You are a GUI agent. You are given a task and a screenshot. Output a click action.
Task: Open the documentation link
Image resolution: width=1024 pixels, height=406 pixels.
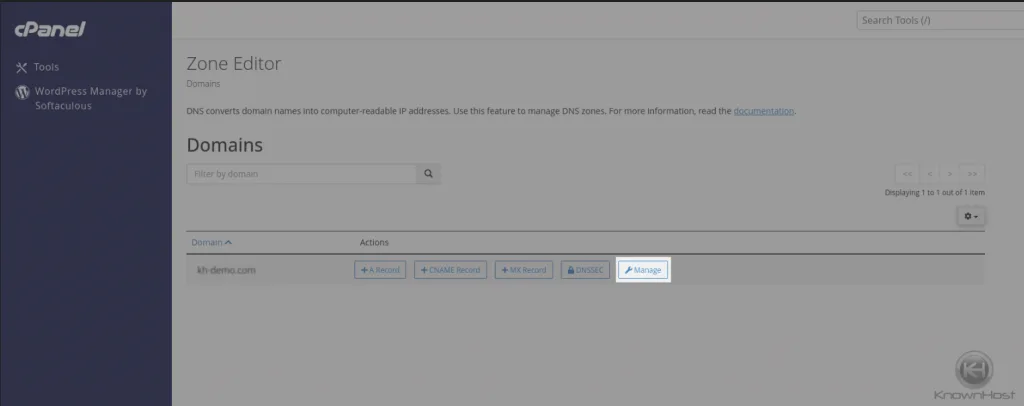(764, 110)
